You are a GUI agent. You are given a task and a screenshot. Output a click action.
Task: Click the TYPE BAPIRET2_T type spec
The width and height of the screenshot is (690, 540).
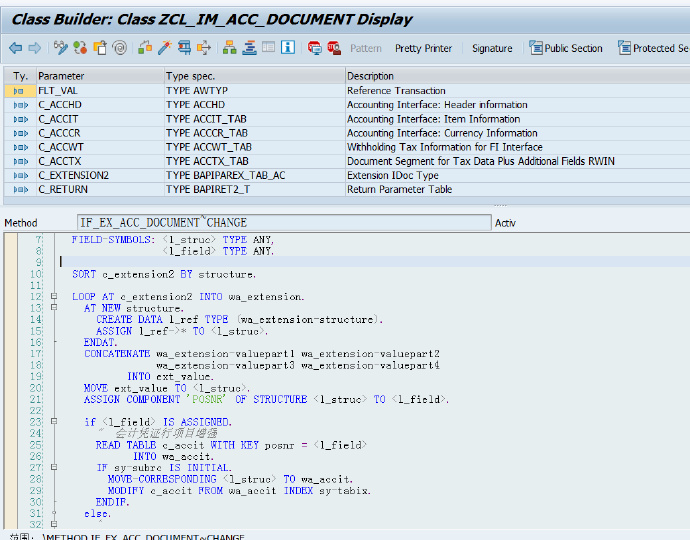(208, 189)
